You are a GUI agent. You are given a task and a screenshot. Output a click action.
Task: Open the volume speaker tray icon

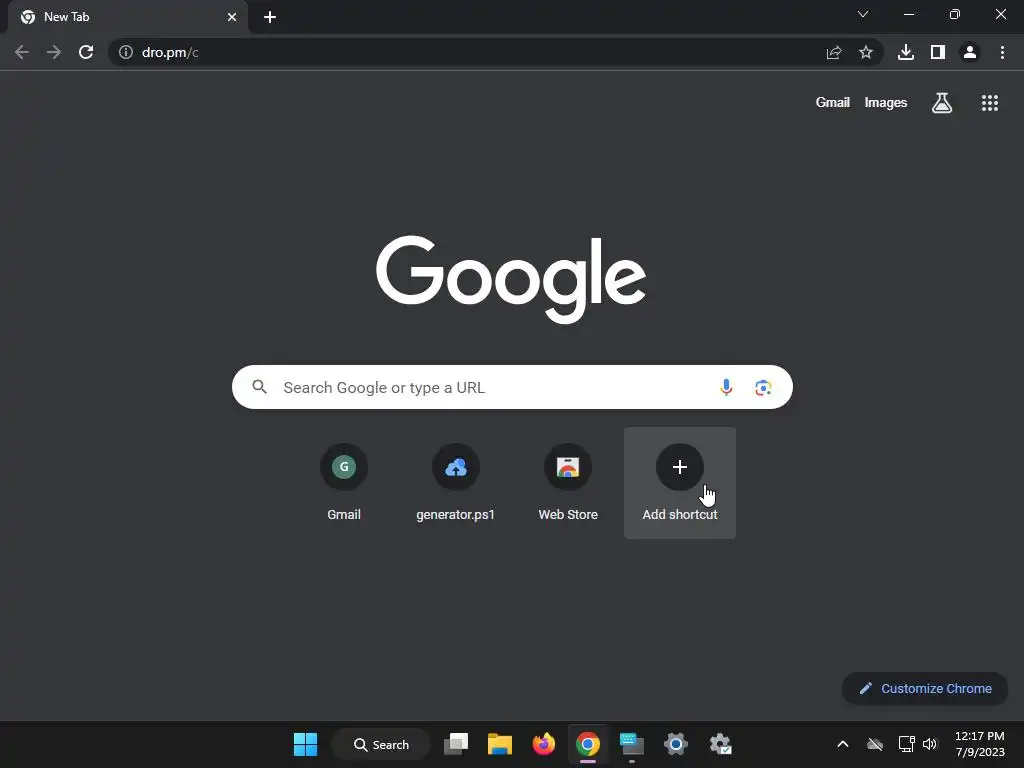[929, 744]
